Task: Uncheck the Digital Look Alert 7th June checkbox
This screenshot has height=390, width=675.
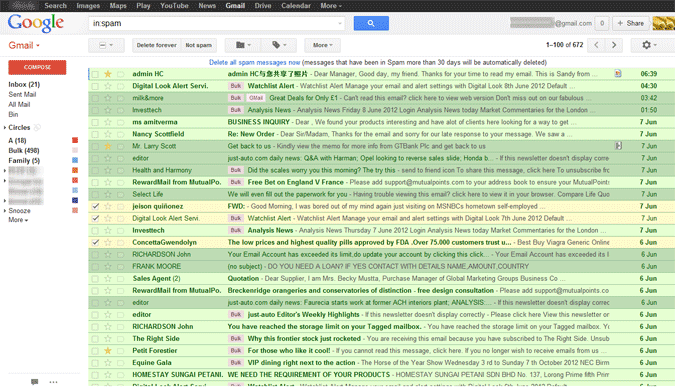Action: tap(95, 219)
